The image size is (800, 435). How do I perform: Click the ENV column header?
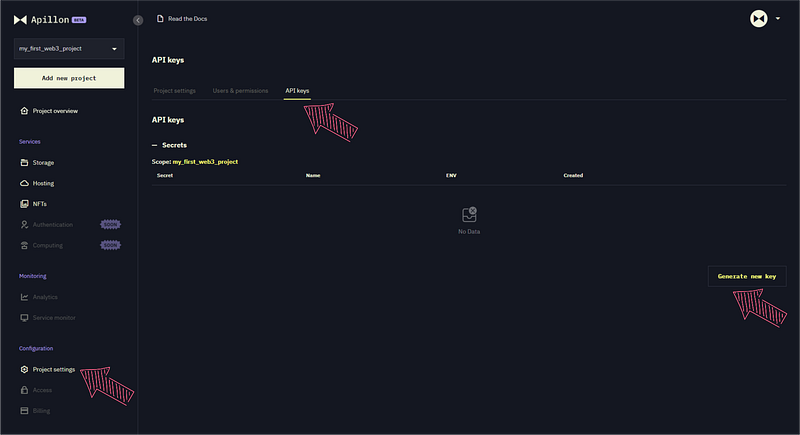tap(451, 175)
